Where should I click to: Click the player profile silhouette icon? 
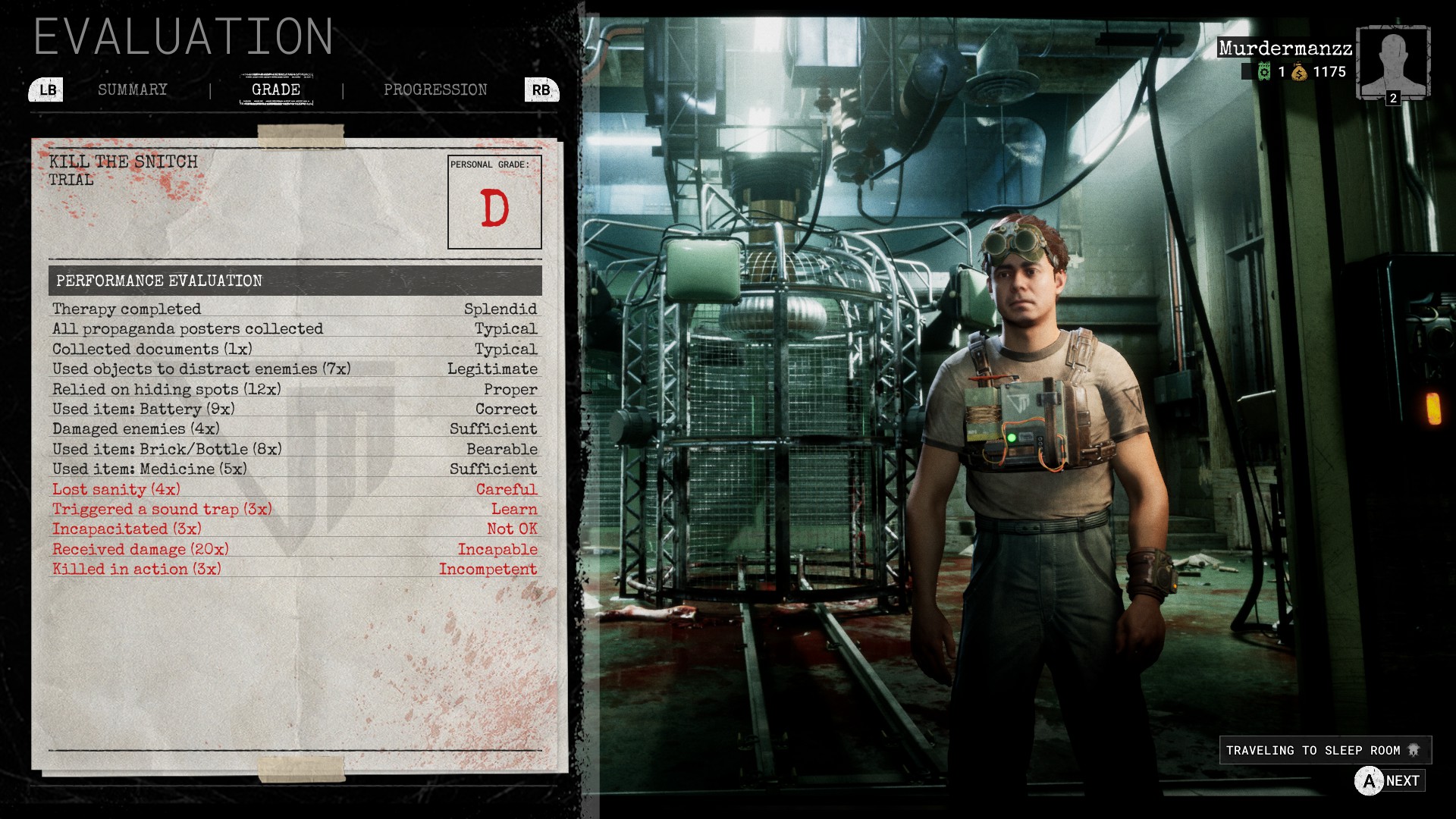(x=1402, y=61)
